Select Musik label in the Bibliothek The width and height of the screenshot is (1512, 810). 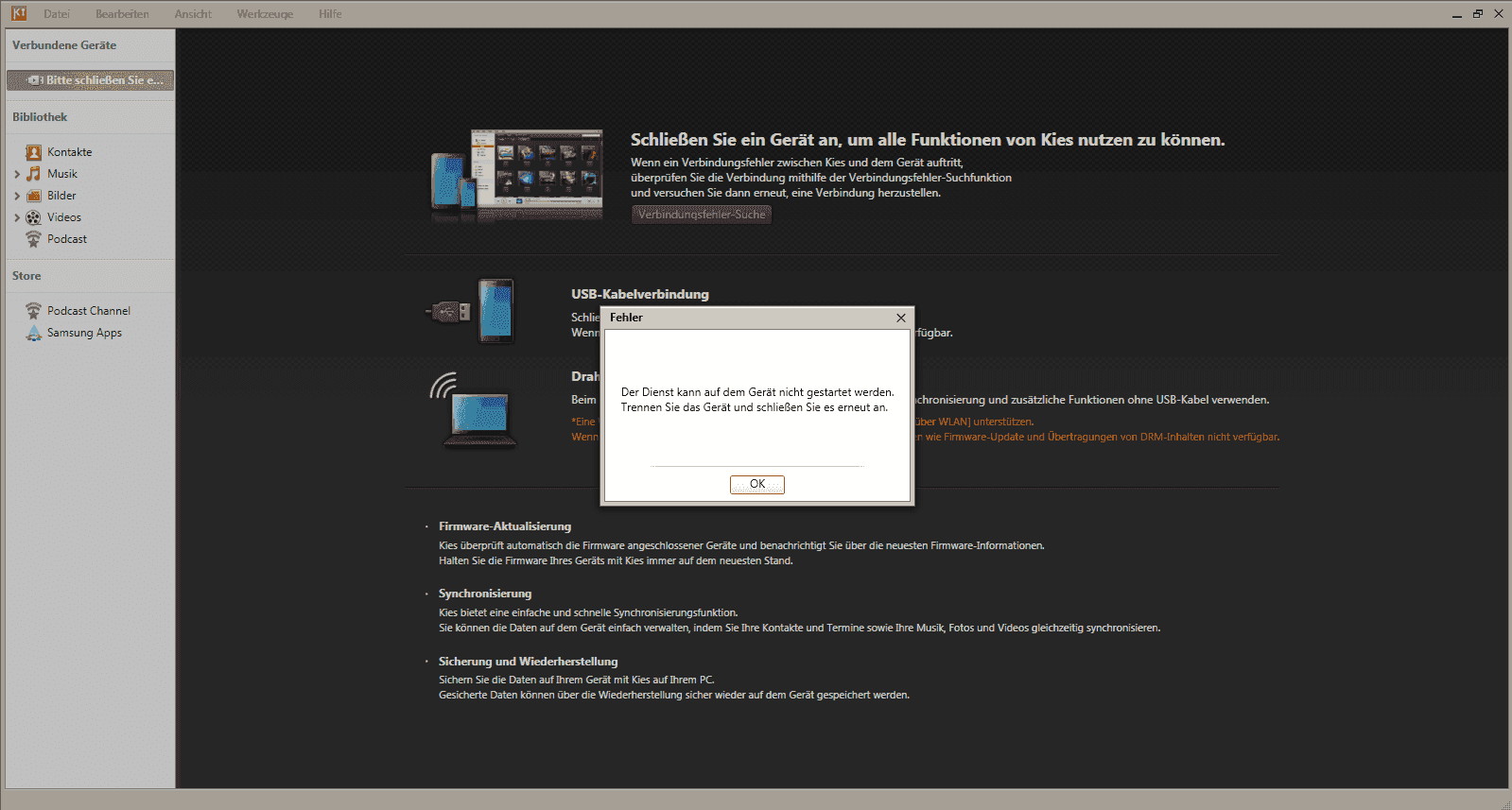[62, 174]
